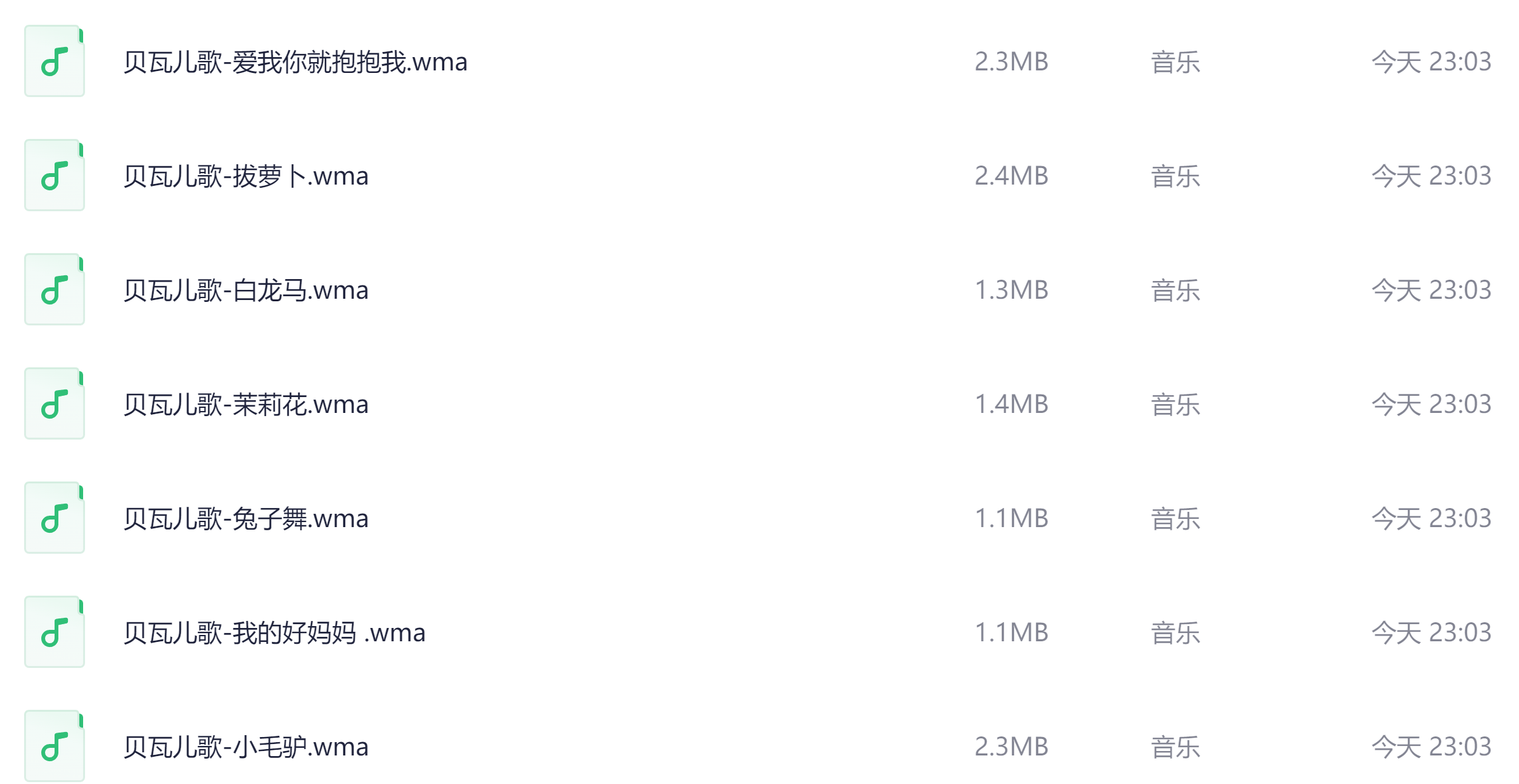Screen dimensions: 1519x784
Task: Select the first music file's document icon
Action: click(x=55, y=62)
